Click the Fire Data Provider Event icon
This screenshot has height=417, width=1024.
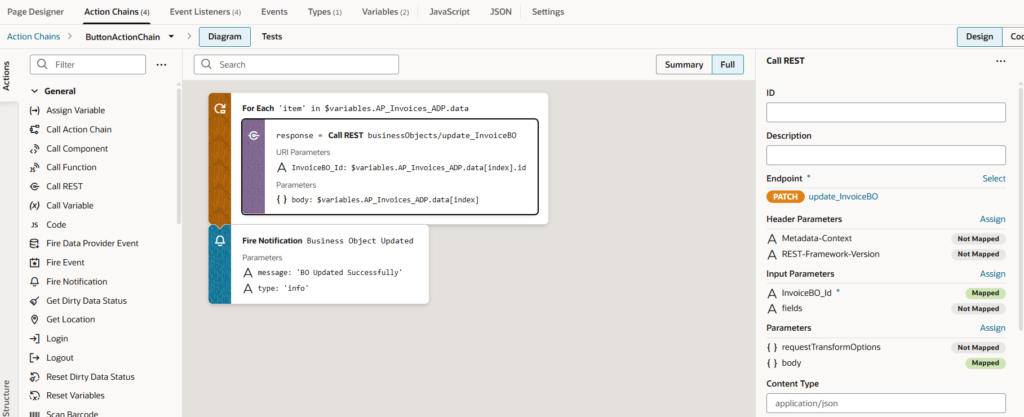(x=35, y=243)
